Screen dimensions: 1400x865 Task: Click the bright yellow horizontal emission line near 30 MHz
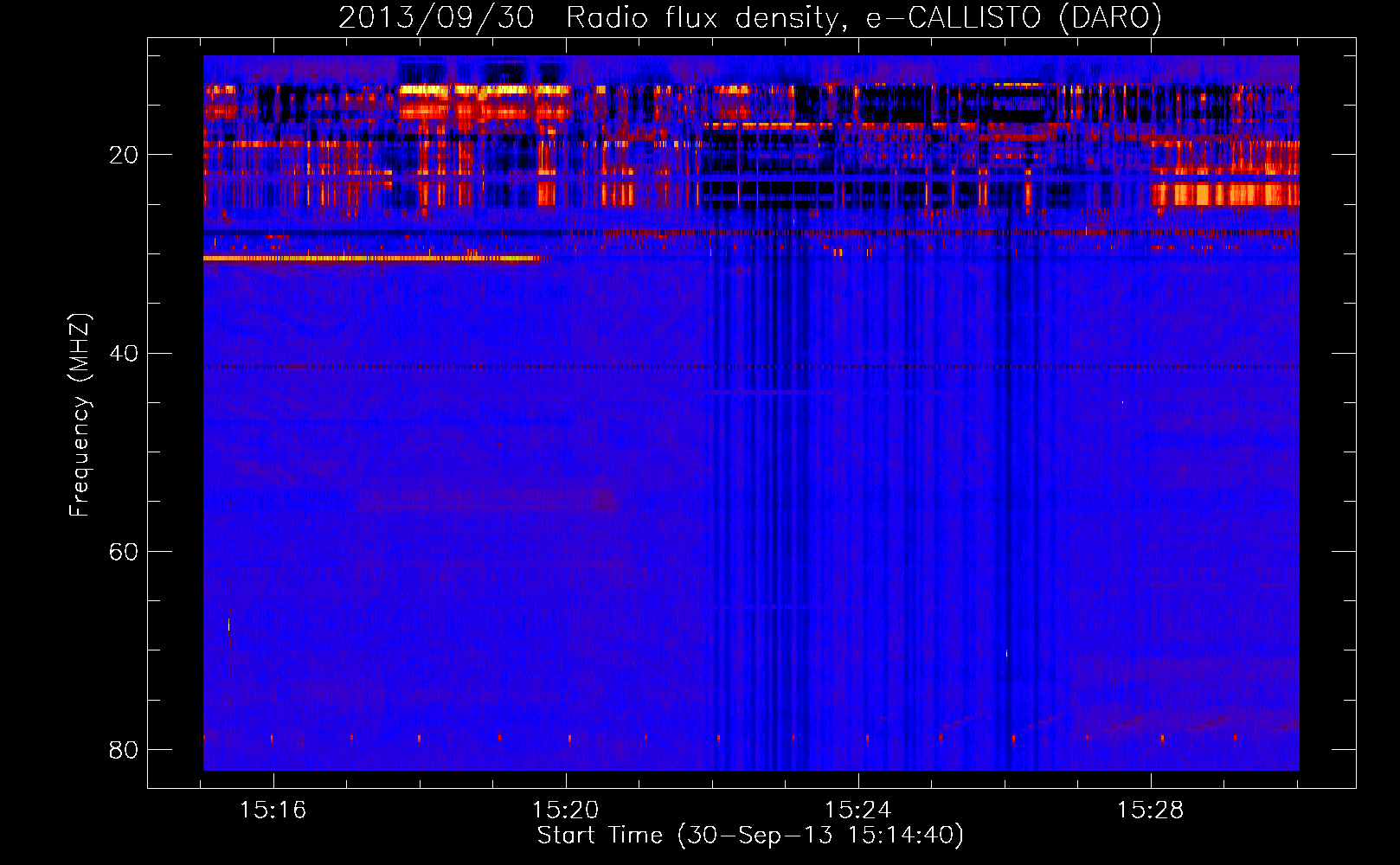click(x=371, y=258)
